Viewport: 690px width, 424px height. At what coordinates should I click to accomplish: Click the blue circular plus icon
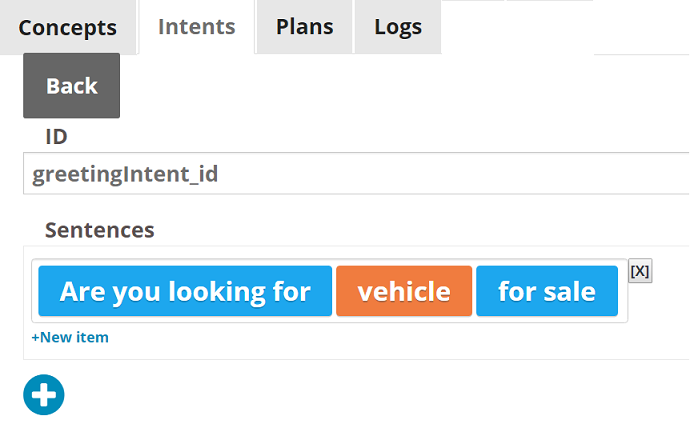(x=44, y=395)
